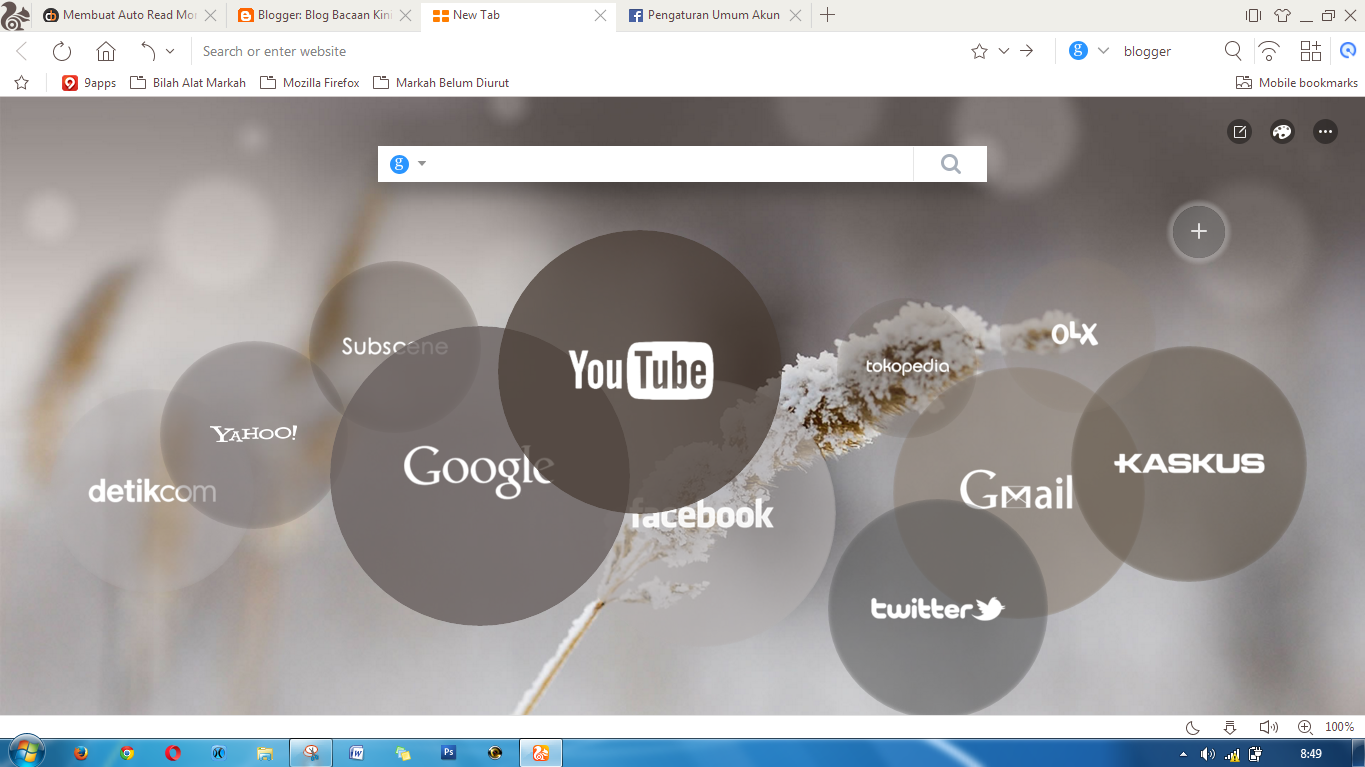Image resolution: width=1365 pixels, height=767 pixels.
Task: Open the twitter speed dial bubble
Action: click(x=937, y=608)
